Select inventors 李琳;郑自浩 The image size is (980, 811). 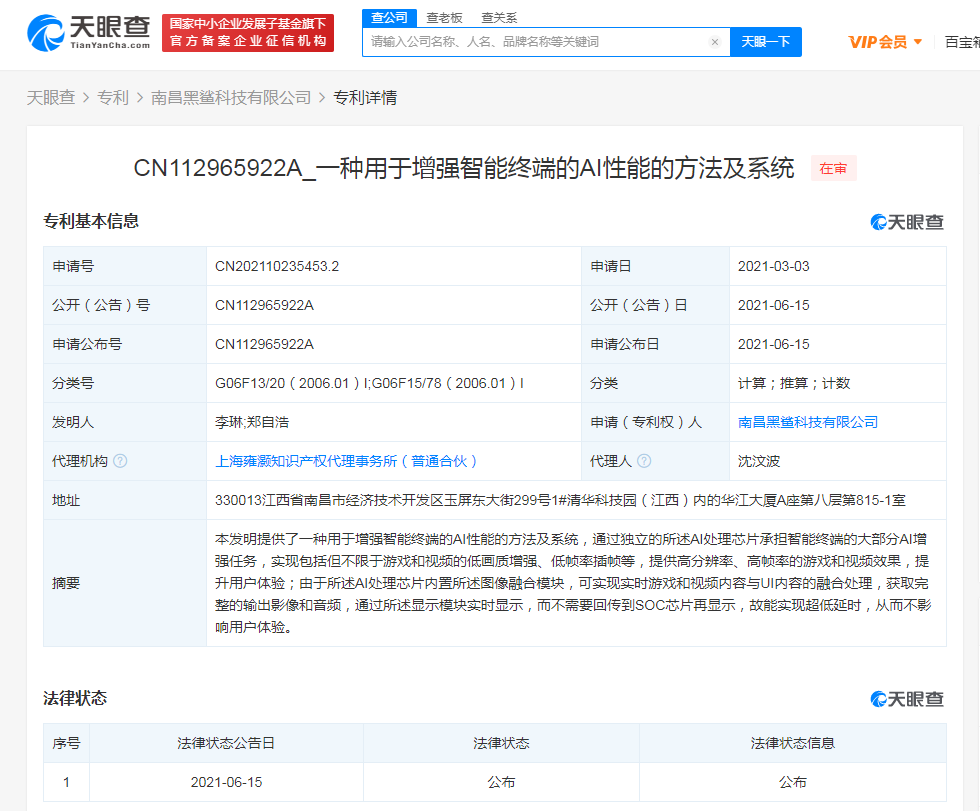252,422
